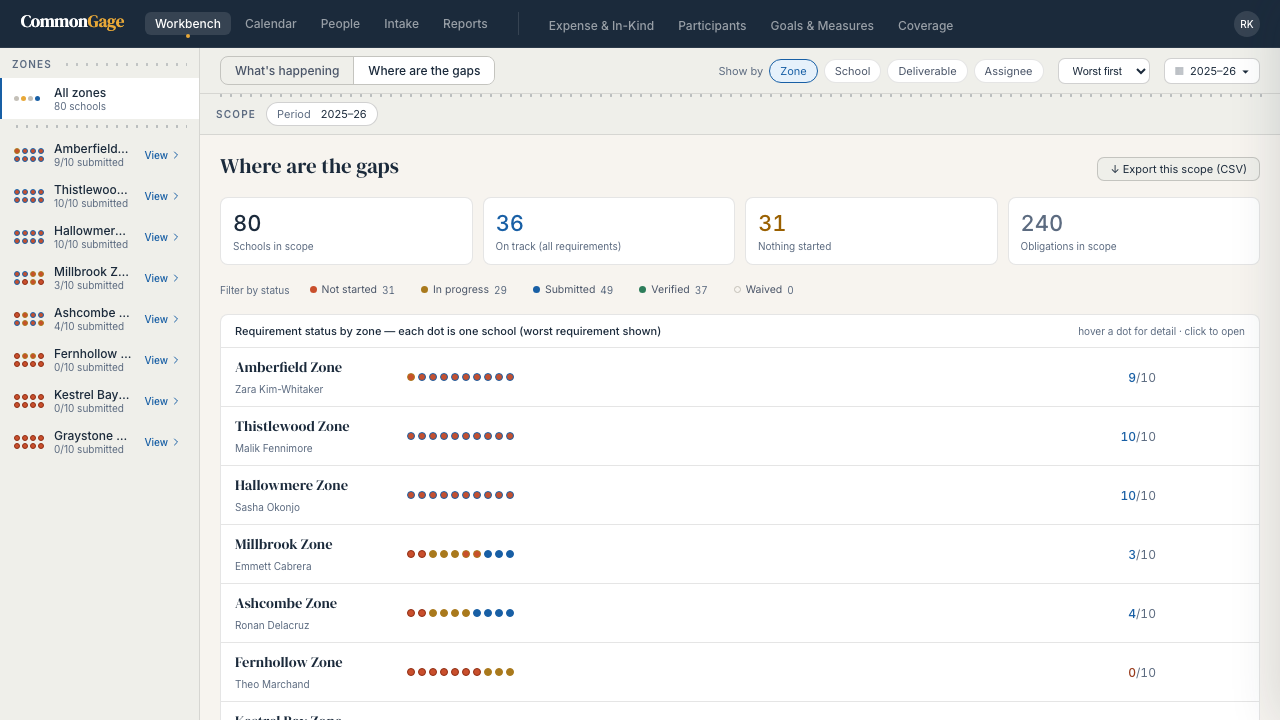The height and width of the screenshot is (720, 1280).
Task: View Amberfield zone in sidebar
Action: tap(162, 155)
